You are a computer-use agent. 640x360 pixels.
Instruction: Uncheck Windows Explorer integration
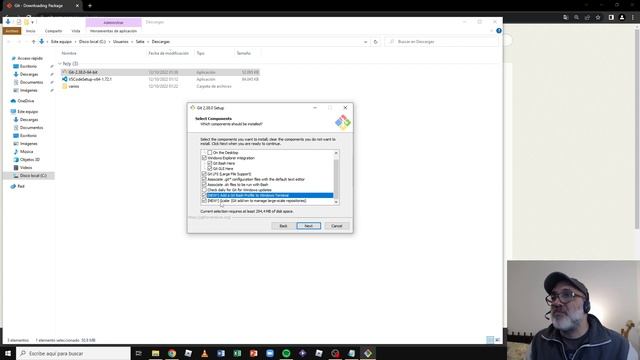pos(204,158)
